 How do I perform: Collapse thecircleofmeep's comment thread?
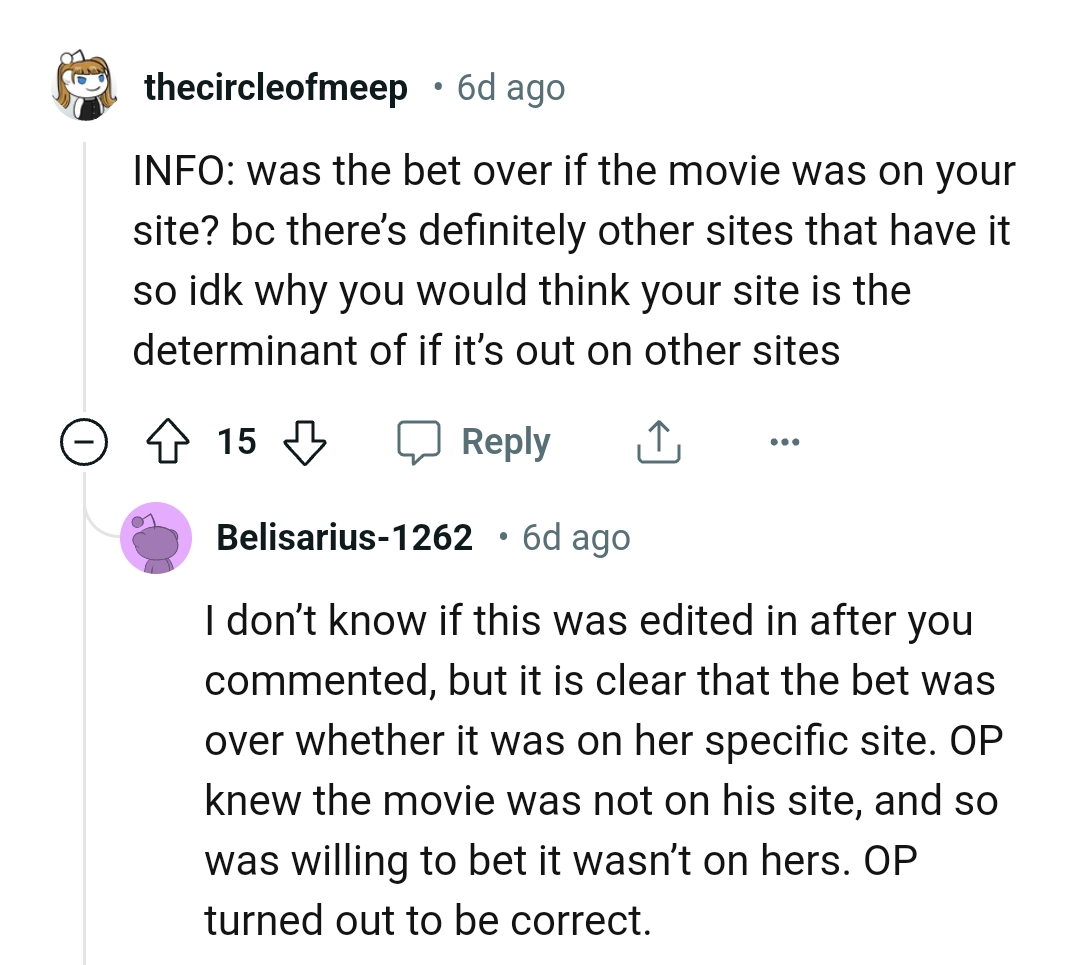(84, 441)
